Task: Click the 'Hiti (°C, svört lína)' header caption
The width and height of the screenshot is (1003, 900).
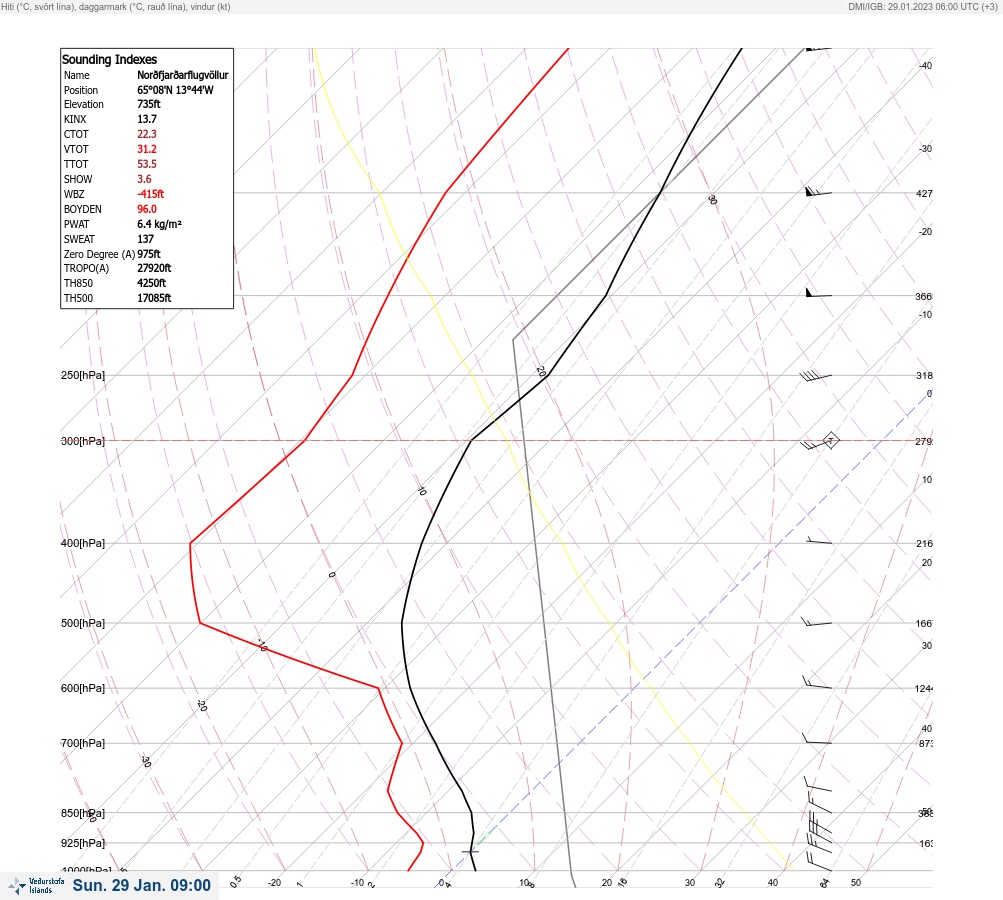Action: point(38,6)
